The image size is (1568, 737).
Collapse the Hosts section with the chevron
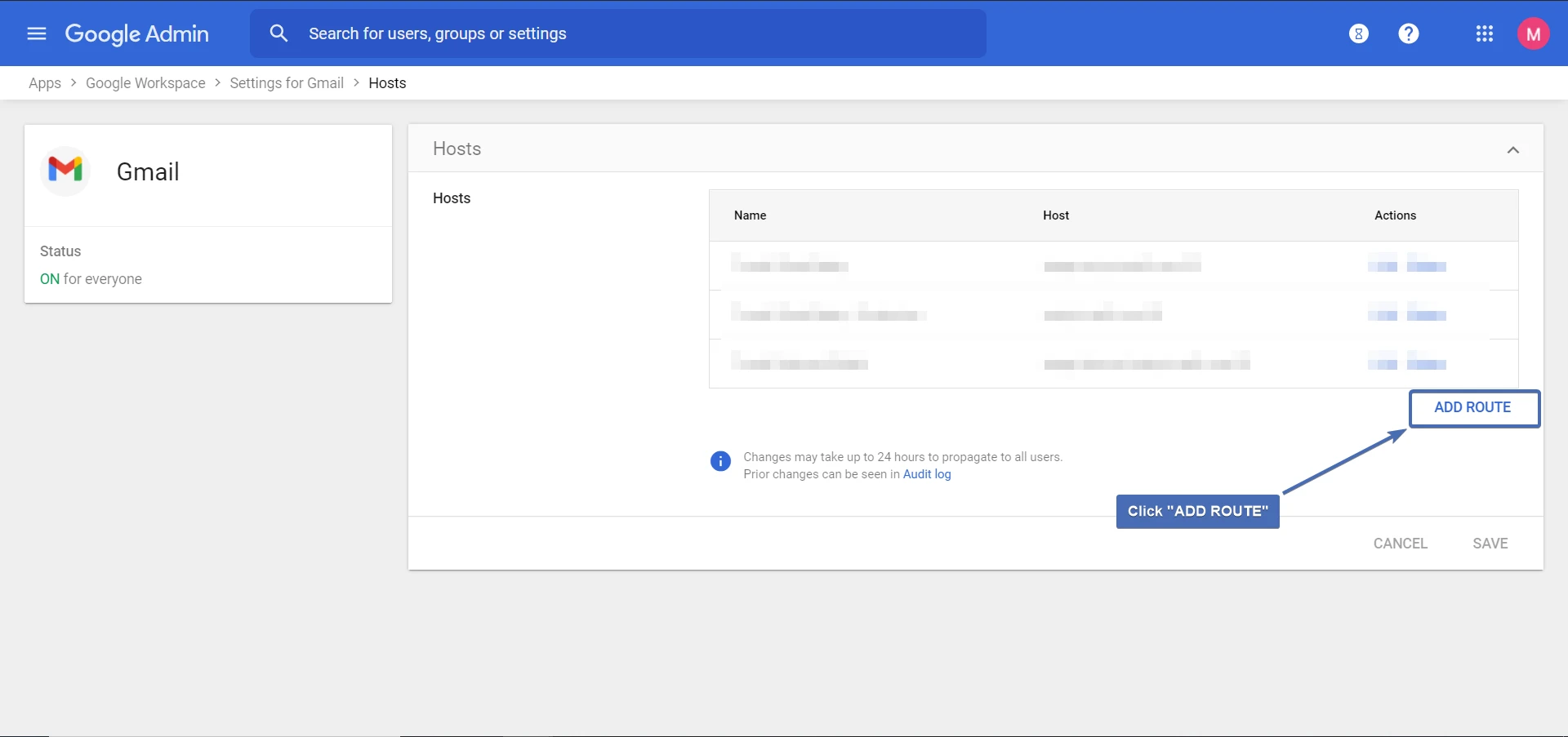coord(1512,150)
